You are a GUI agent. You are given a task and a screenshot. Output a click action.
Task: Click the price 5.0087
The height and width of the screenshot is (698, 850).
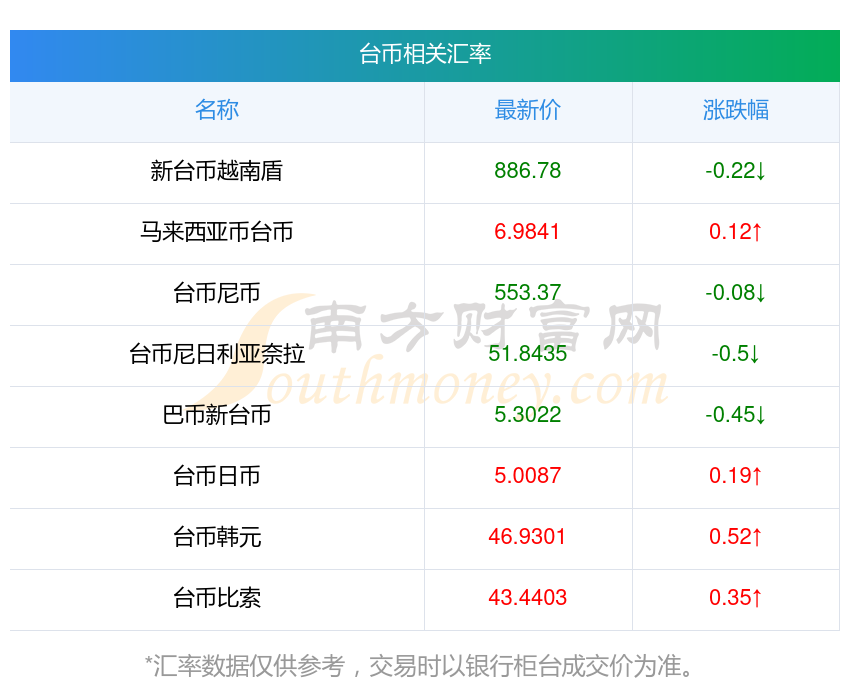click(x=527, y=476)
